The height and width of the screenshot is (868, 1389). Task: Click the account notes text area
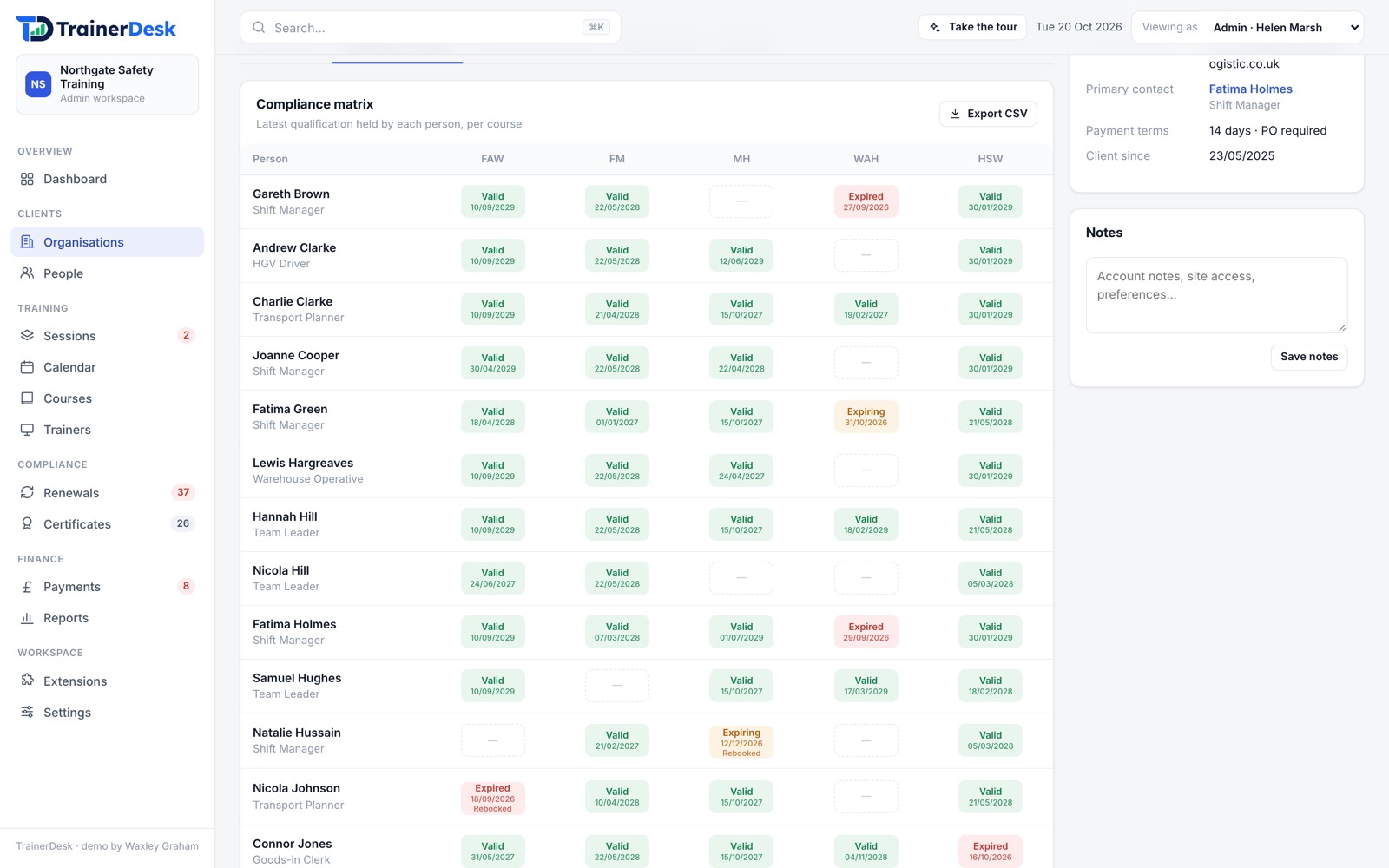coord(1216,295)
